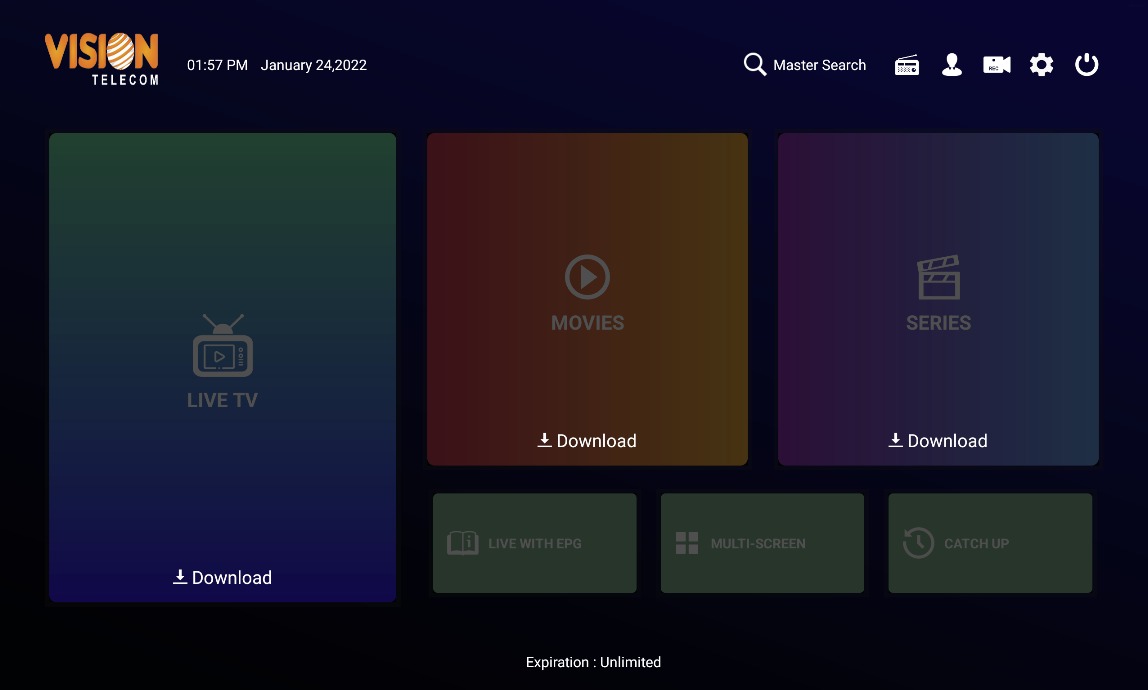1148x690 pixels.
Task: Download Series content
Action: [939, 440]
